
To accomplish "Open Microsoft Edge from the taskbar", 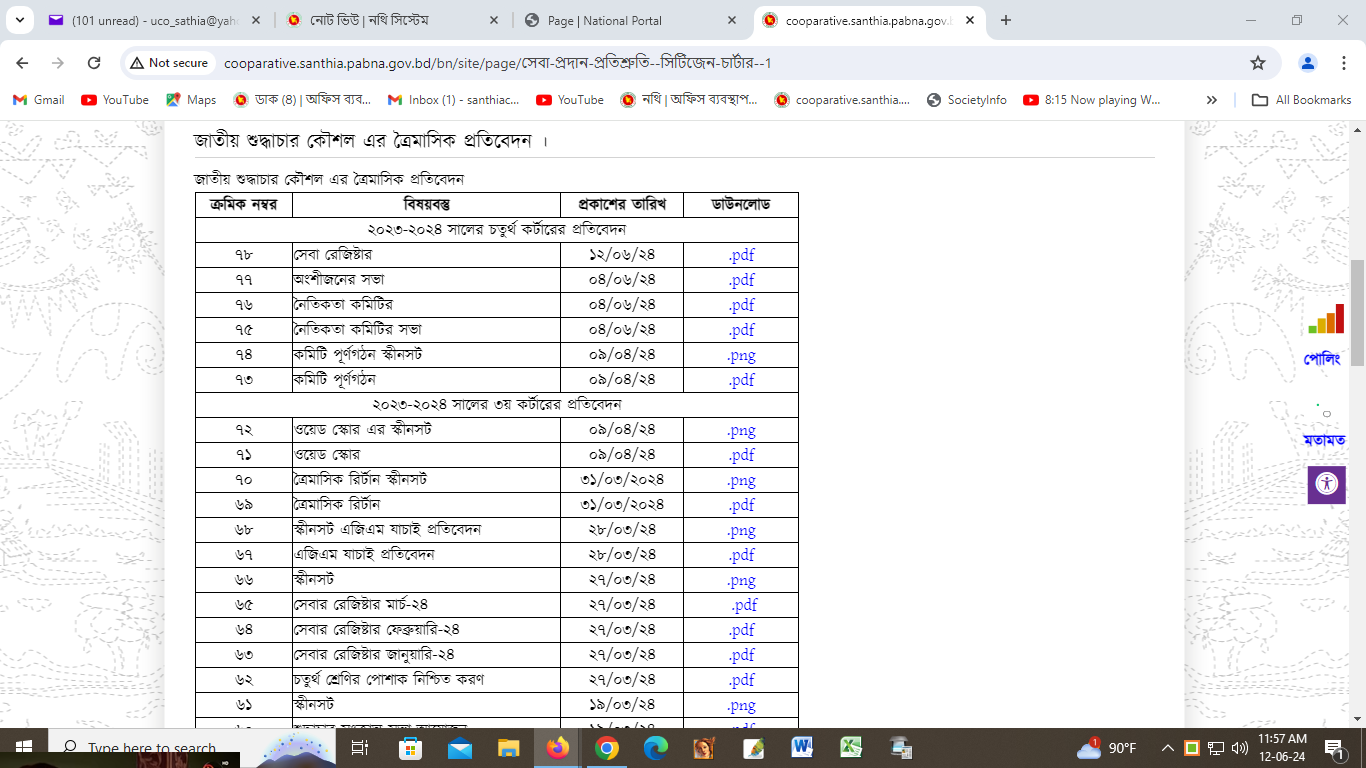I will (655, 748).
